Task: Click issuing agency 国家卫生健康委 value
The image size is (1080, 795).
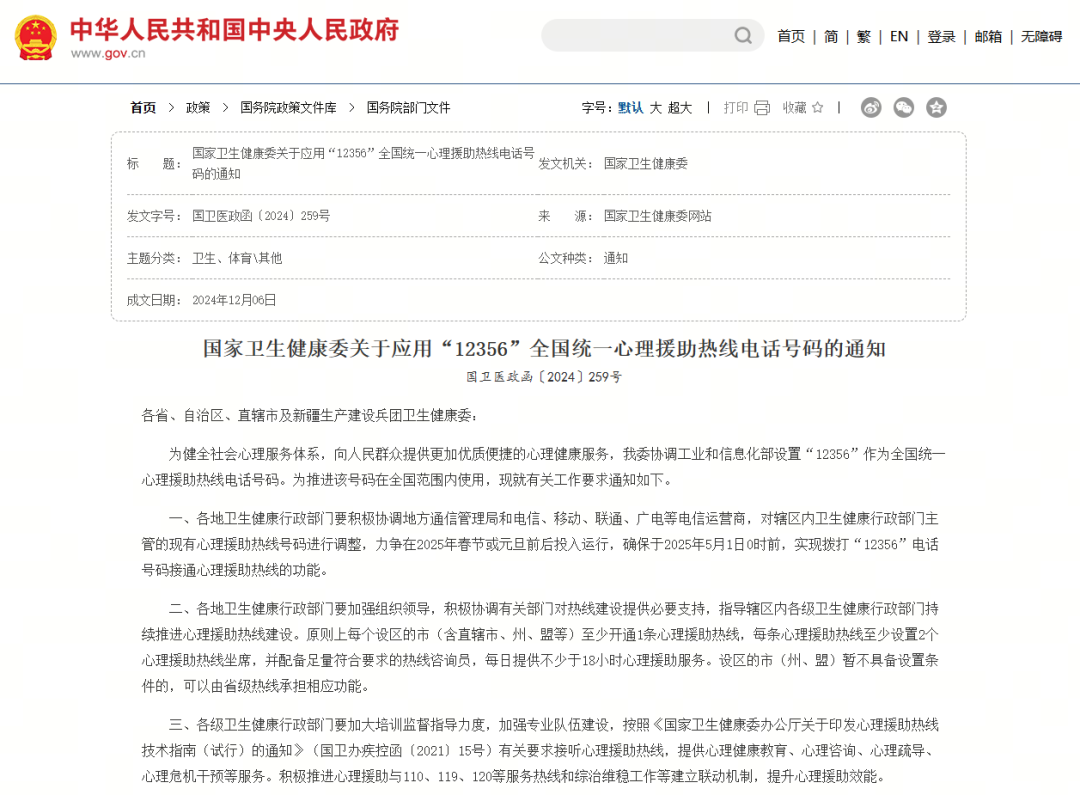Action: 645,164
